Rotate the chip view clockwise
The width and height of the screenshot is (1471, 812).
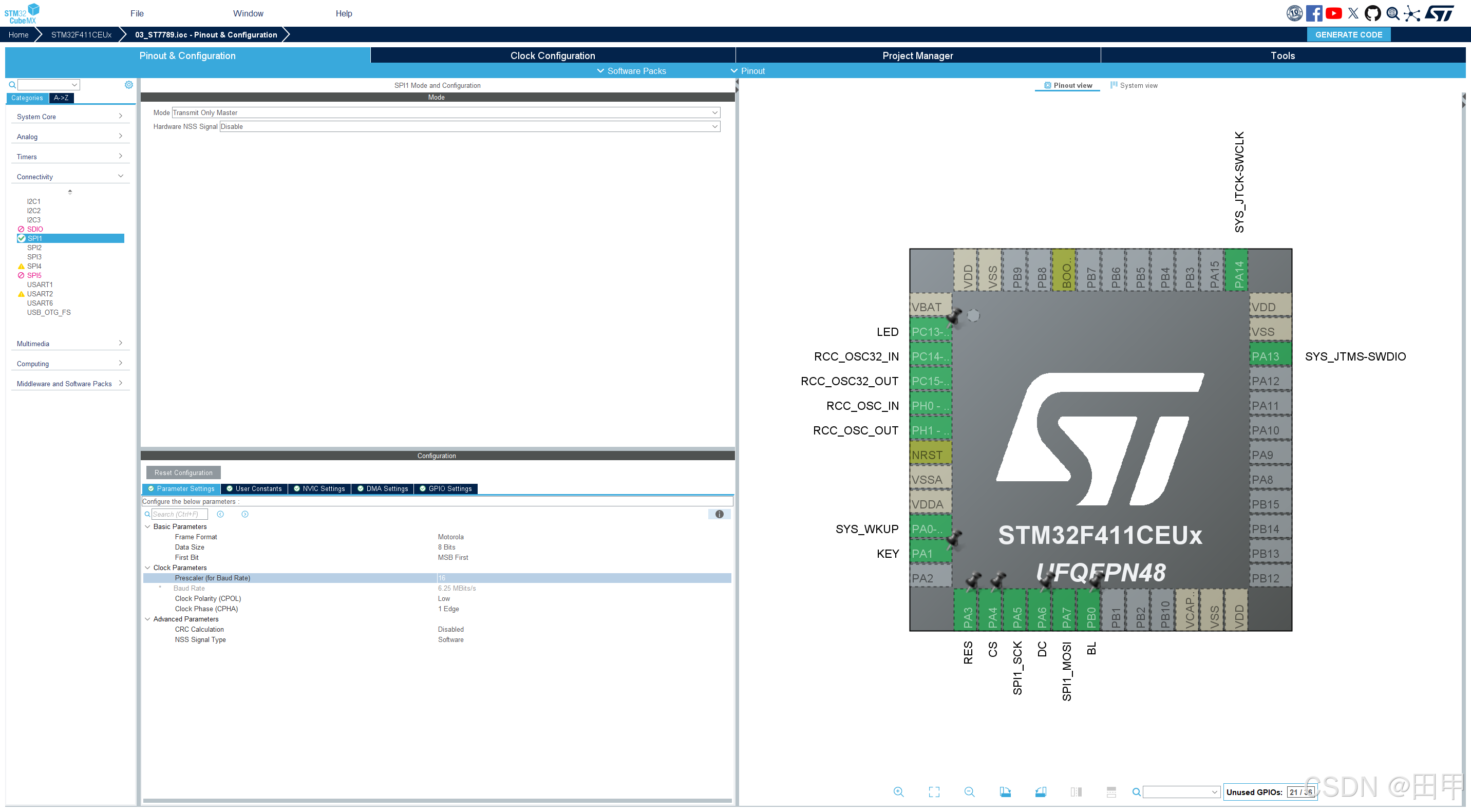(1005, 792)
